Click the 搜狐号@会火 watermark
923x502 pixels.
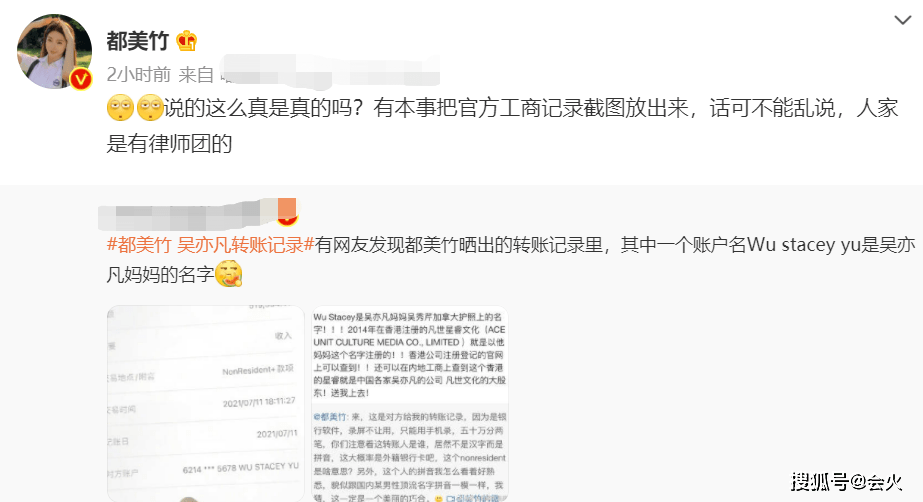pos(846,482)
